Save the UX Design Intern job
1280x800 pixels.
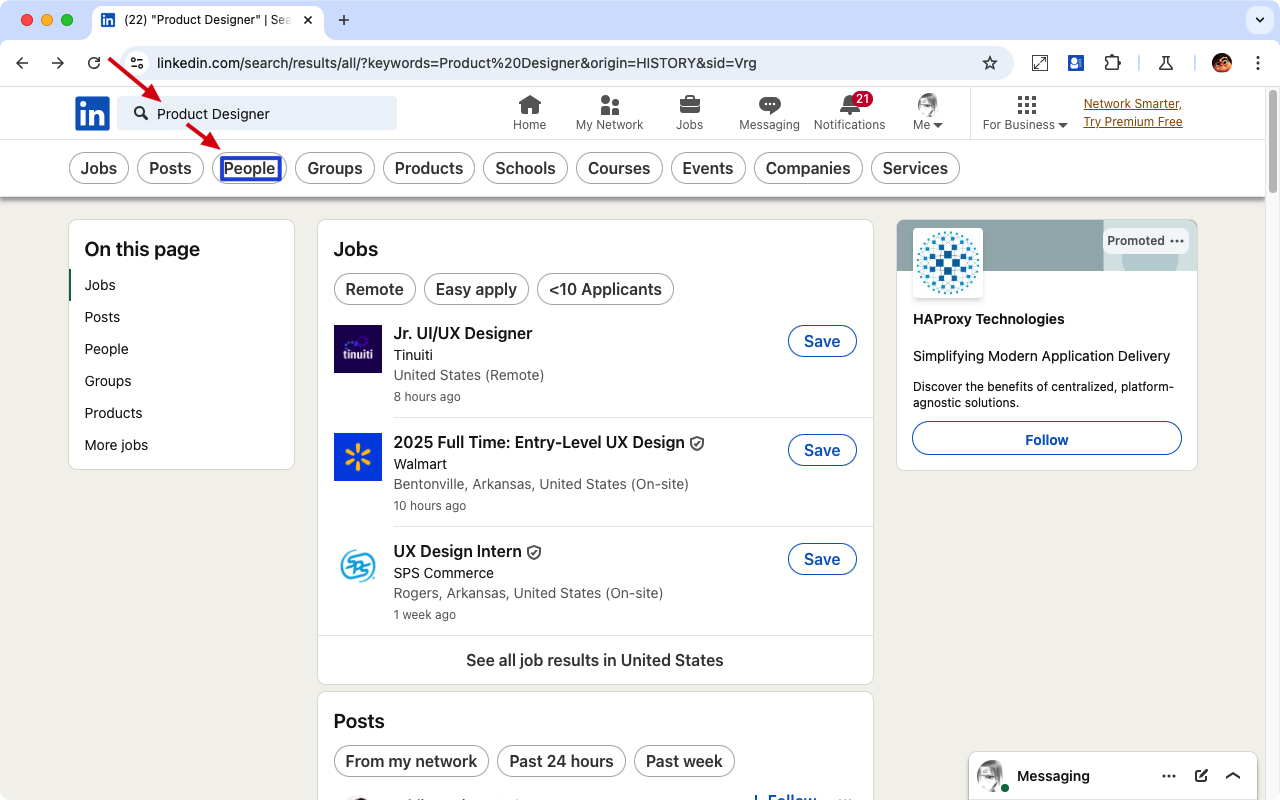(822, 559)
